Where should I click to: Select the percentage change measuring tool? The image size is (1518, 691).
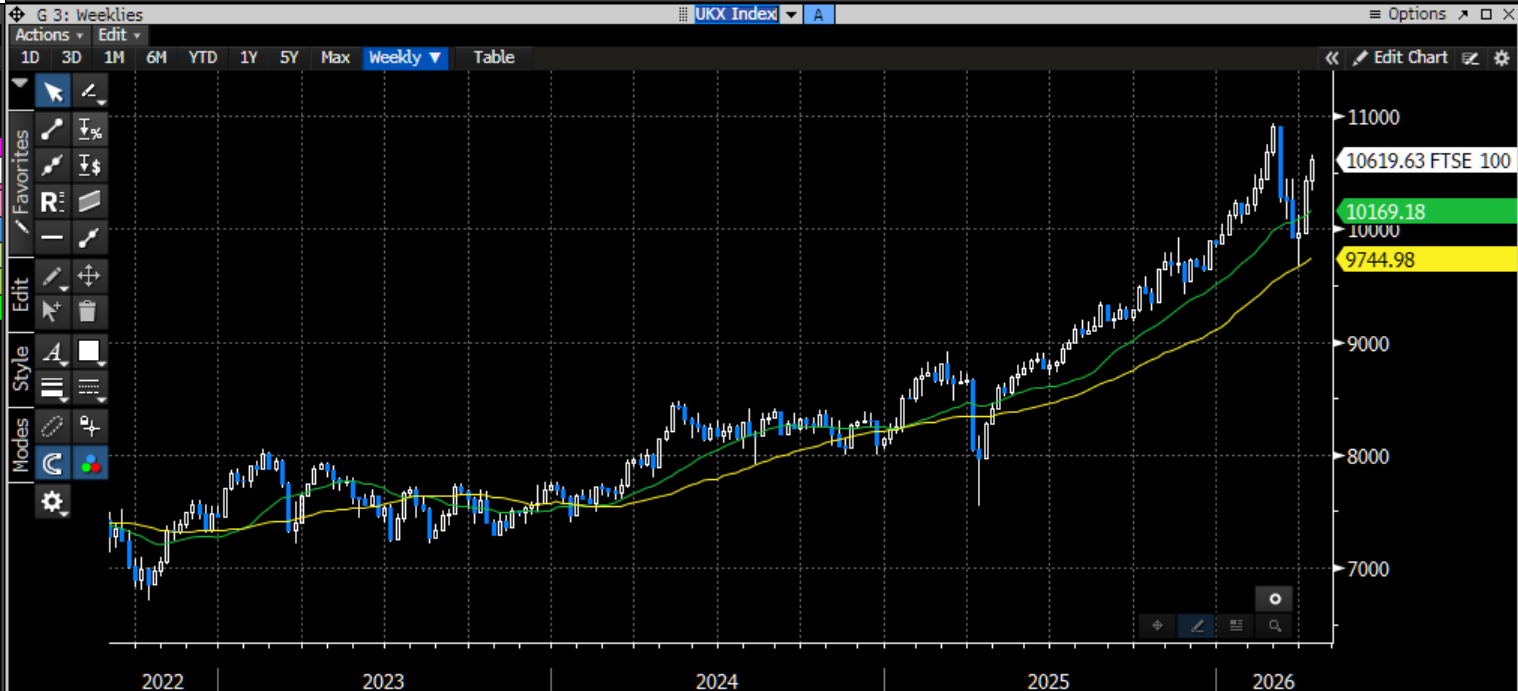90,128
